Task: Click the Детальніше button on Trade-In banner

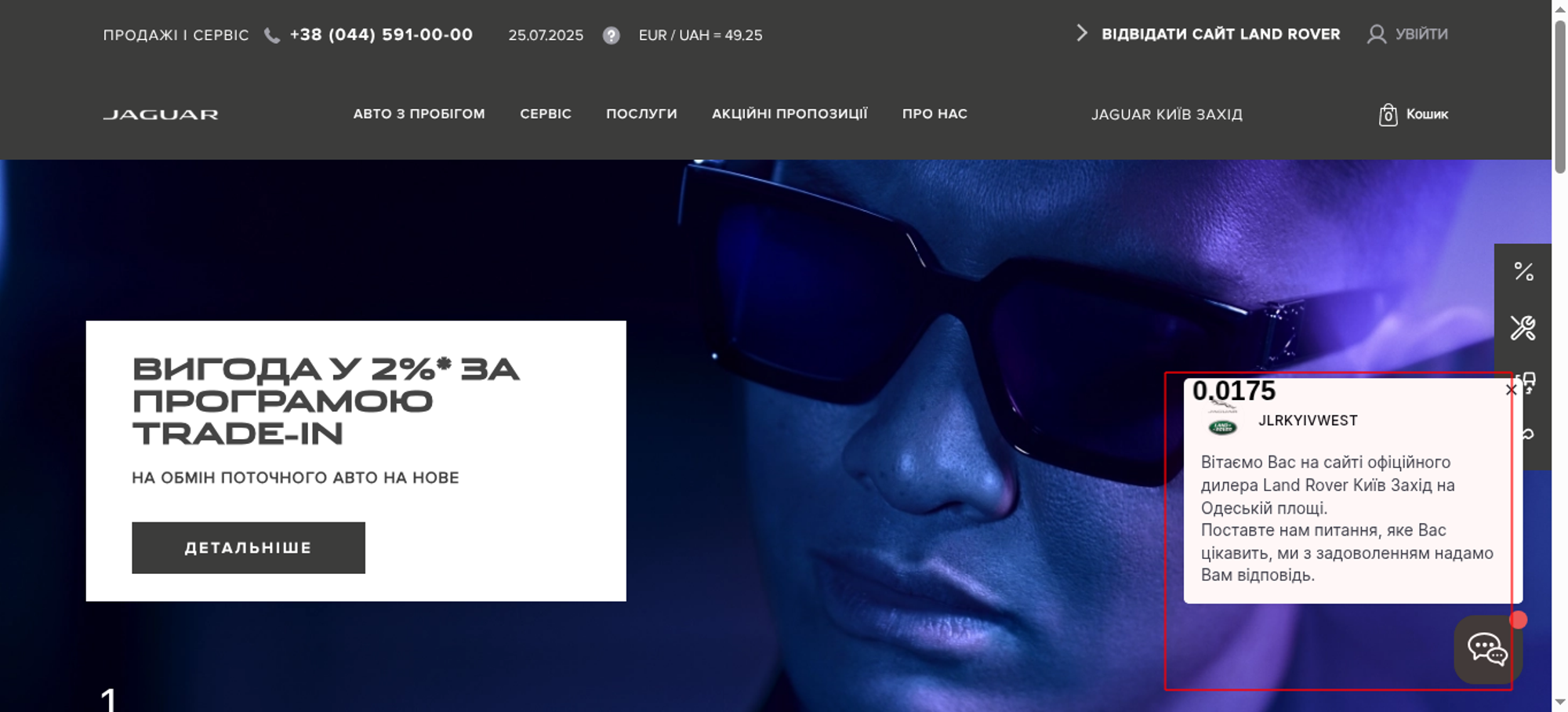Action: click(x=249, y=547)
